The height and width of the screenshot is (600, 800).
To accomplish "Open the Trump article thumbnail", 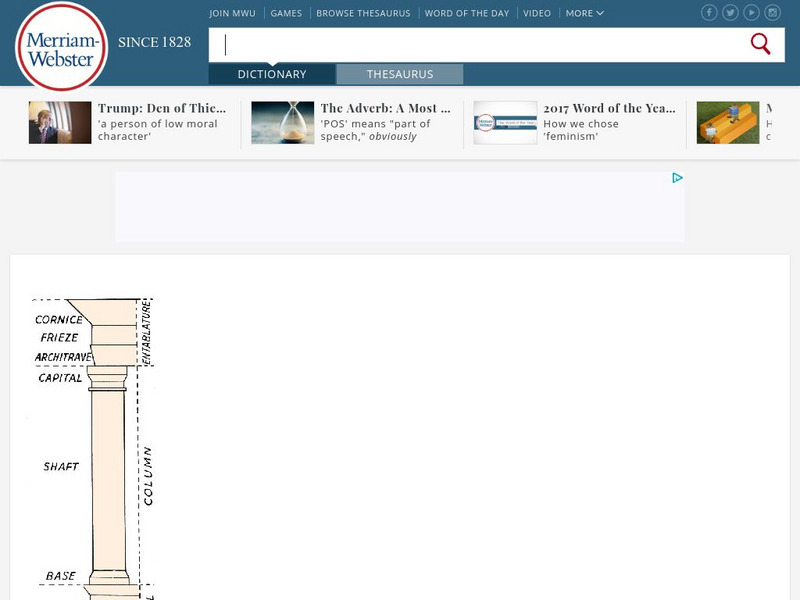I will (60, 123).
